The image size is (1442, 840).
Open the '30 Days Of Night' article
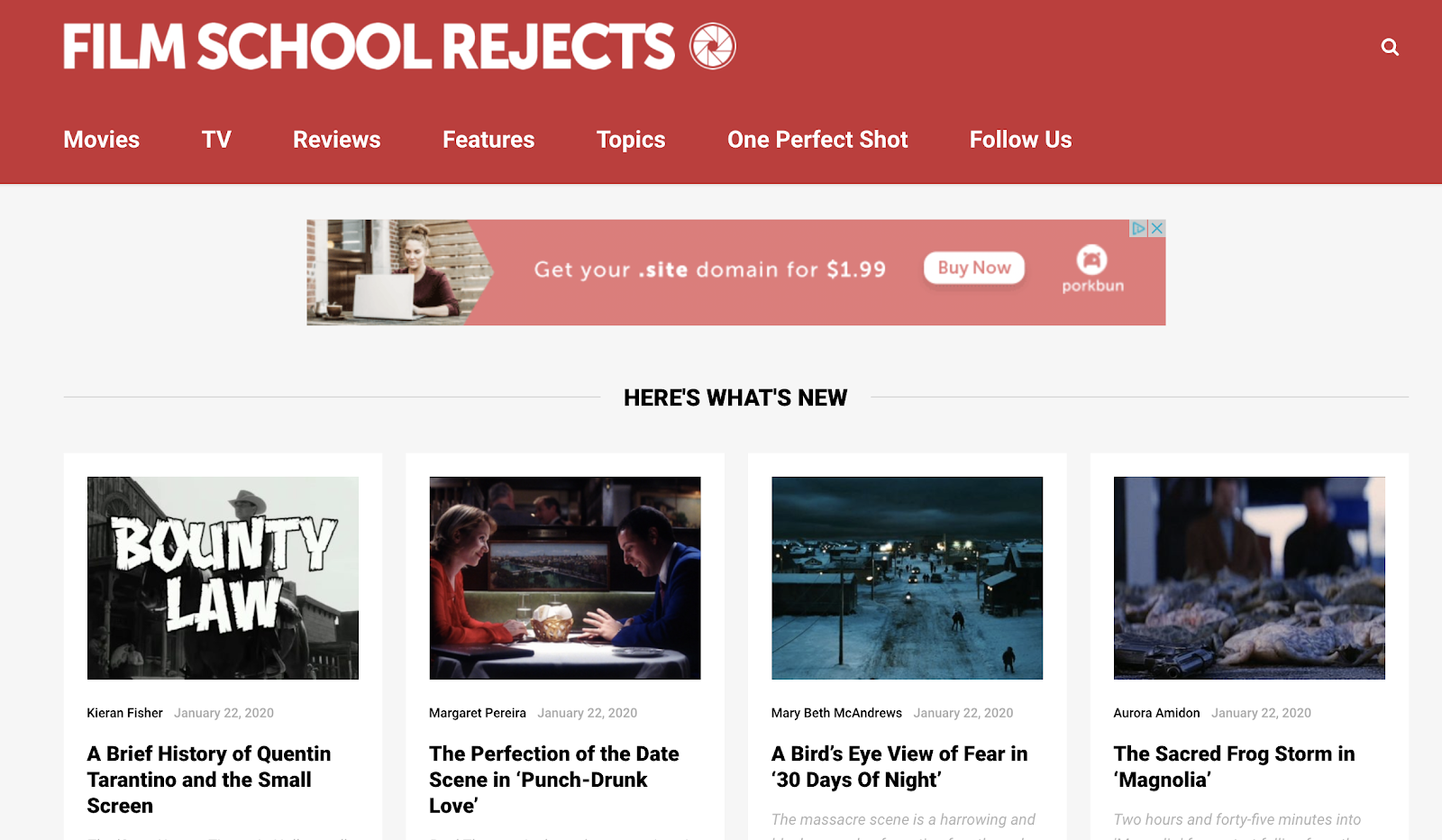899,766
